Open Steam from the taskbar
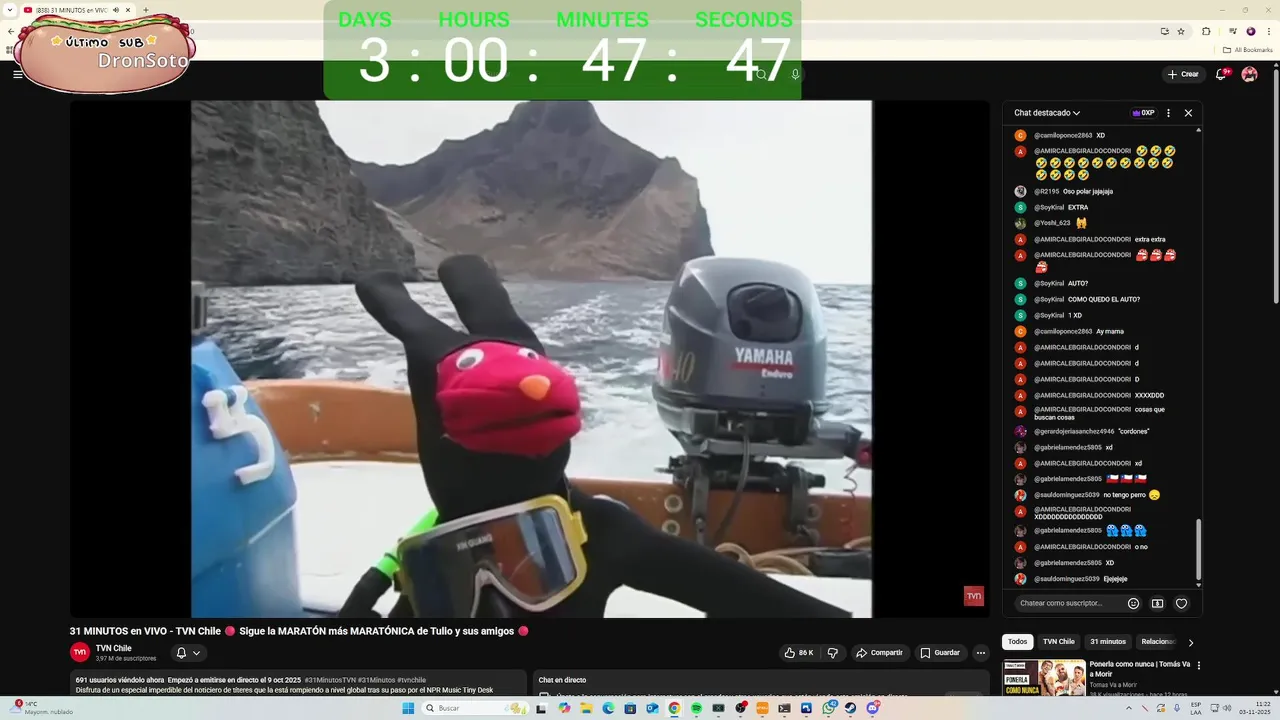This screenshot has height=720, width=1280. tap(850, 708)
